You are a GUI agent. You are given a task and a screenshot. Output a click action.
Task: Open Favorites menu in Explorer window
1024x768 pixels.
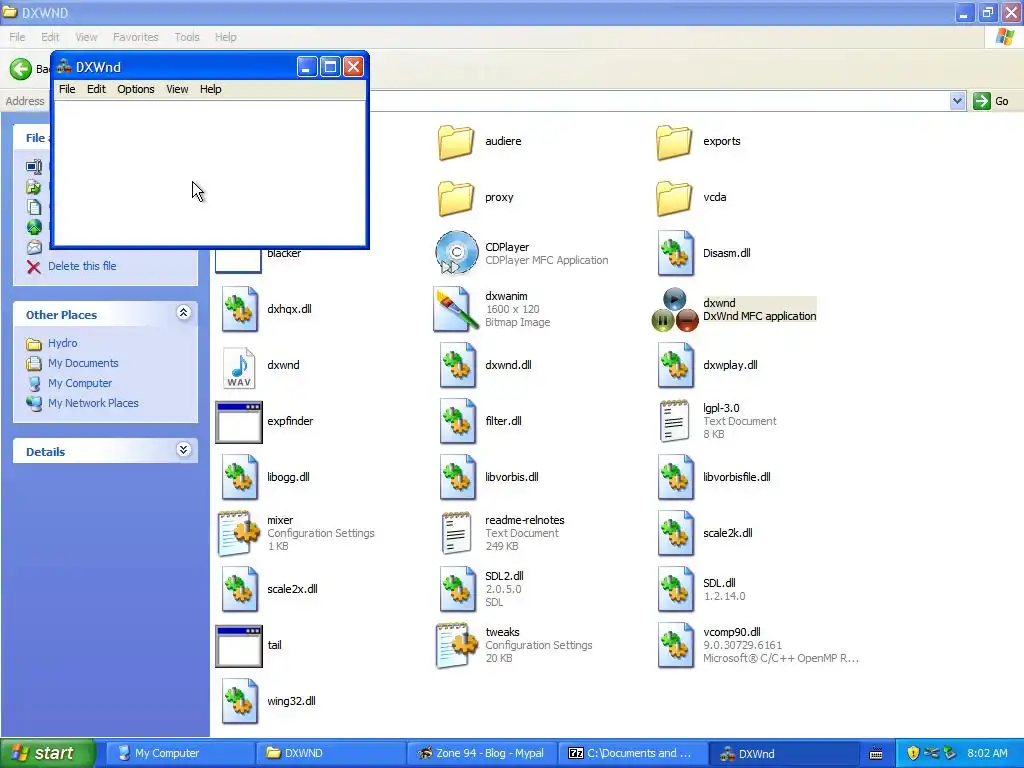[x=136, y=37]
